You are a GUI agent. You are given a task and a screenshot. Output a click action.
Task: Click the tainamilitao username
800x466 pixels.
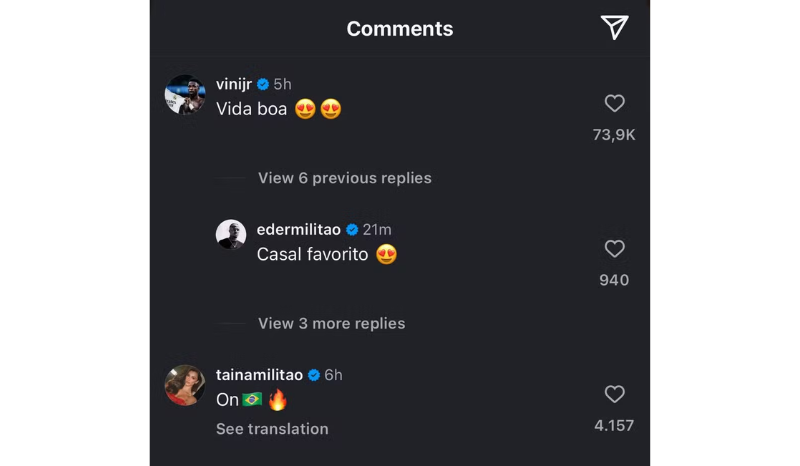[258, 374]
